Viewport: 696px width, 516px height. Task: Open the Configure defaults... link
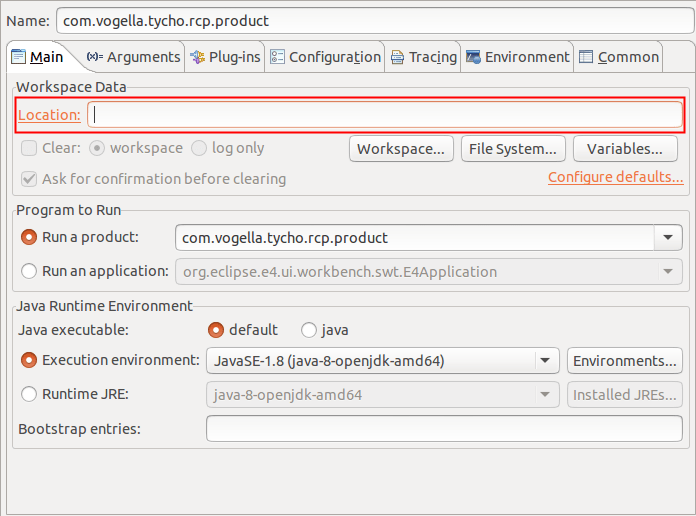tap(616, 177)
